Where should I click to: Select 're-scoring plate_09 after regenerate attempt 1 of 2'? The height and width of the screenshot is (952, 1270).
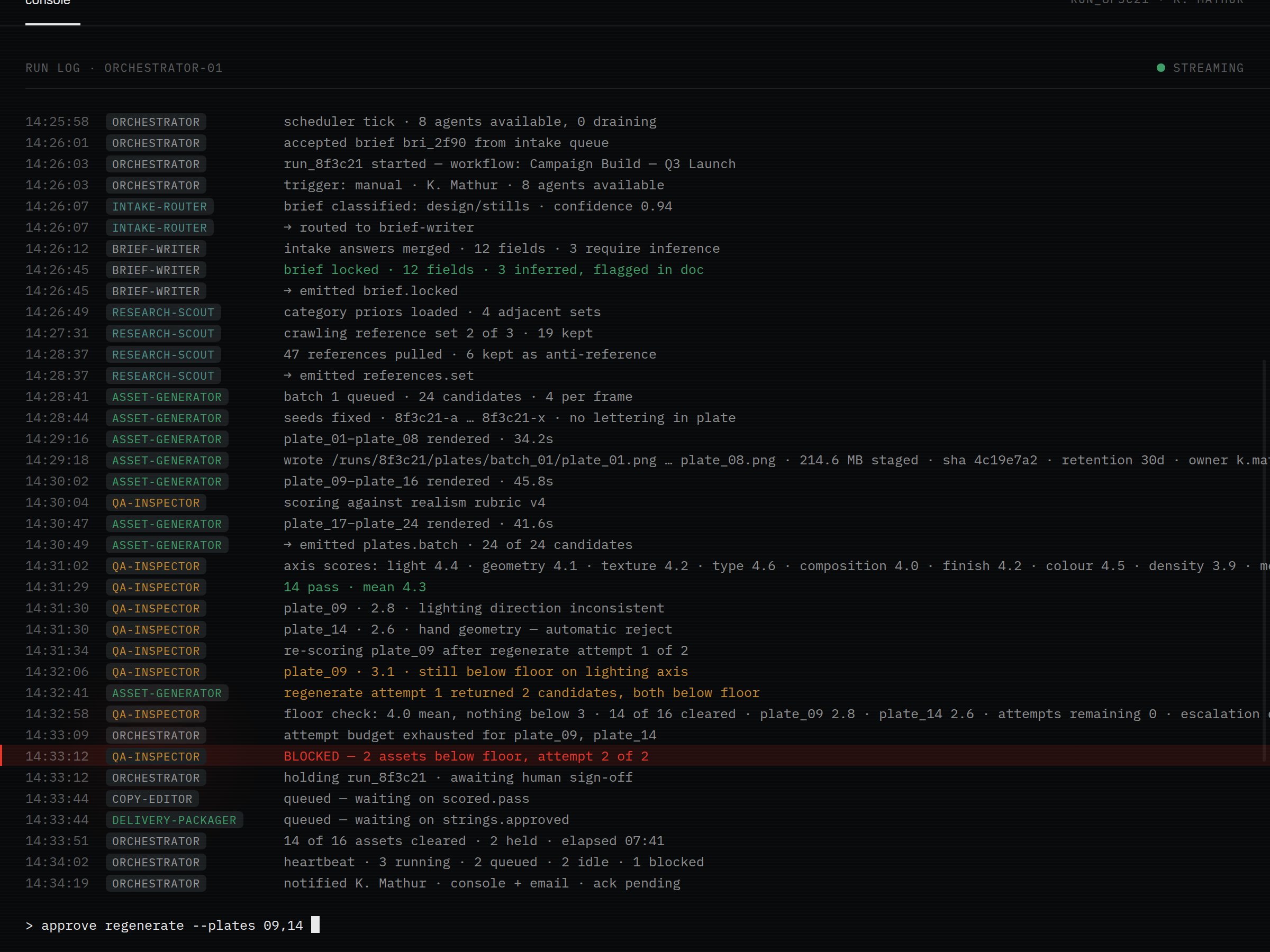[486, 651]
